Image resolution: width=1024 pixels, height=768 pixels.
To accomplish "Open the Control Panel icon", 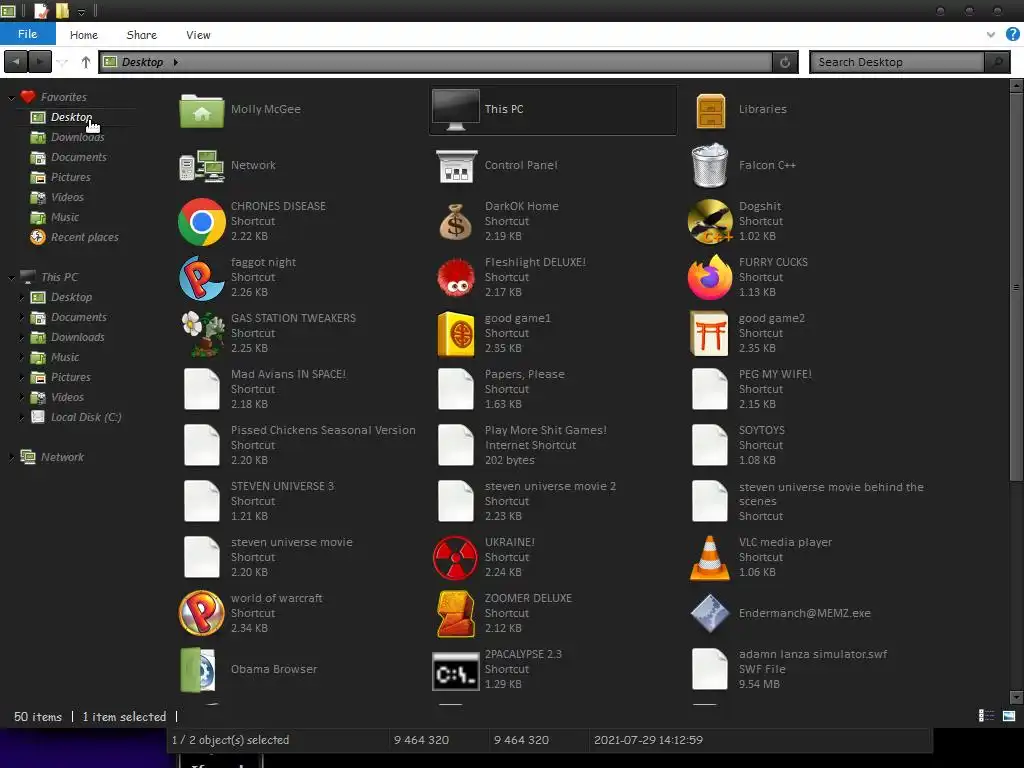I will click(456, 166).
